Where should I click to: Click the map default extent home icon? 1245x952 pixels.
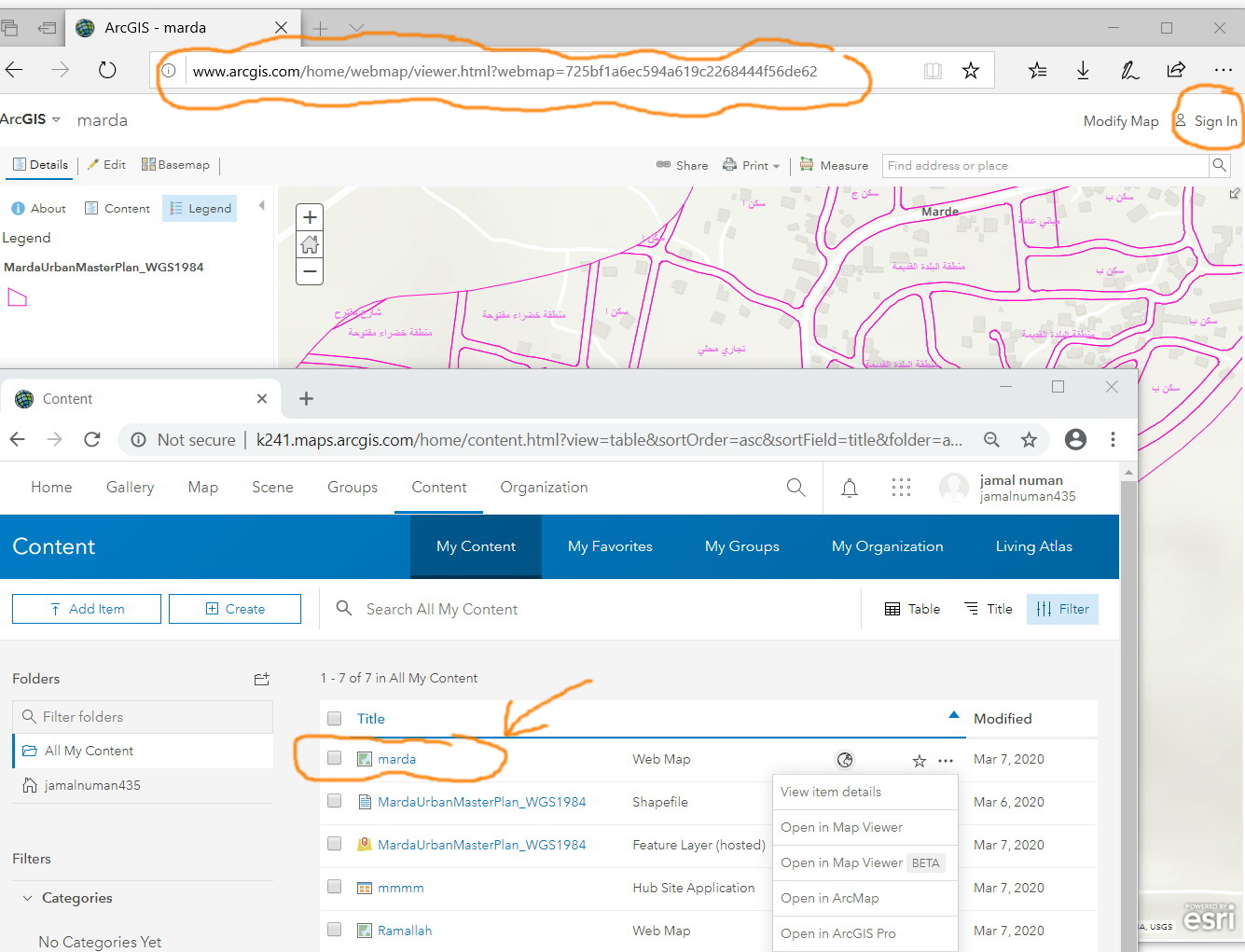point(310,244)
